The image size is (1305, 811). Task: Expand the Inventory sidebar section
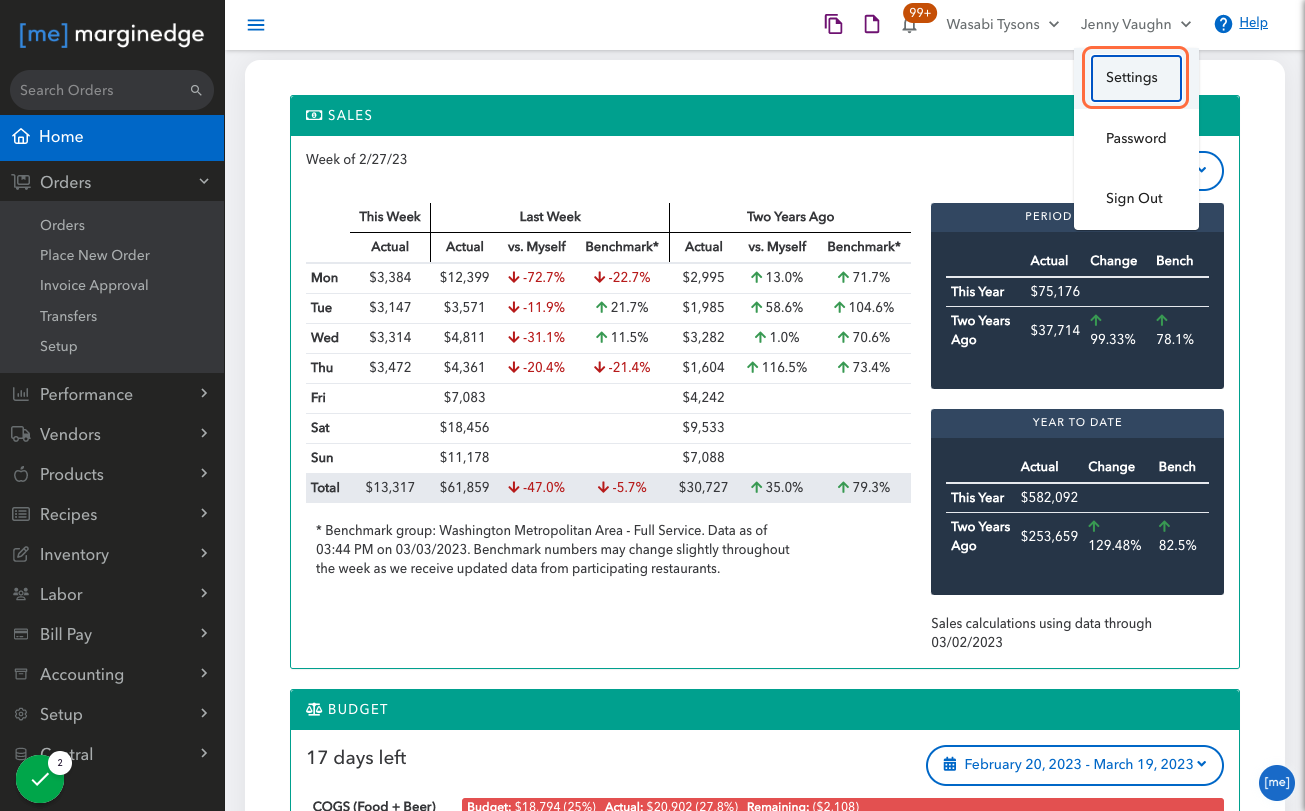tap(204, 553)
